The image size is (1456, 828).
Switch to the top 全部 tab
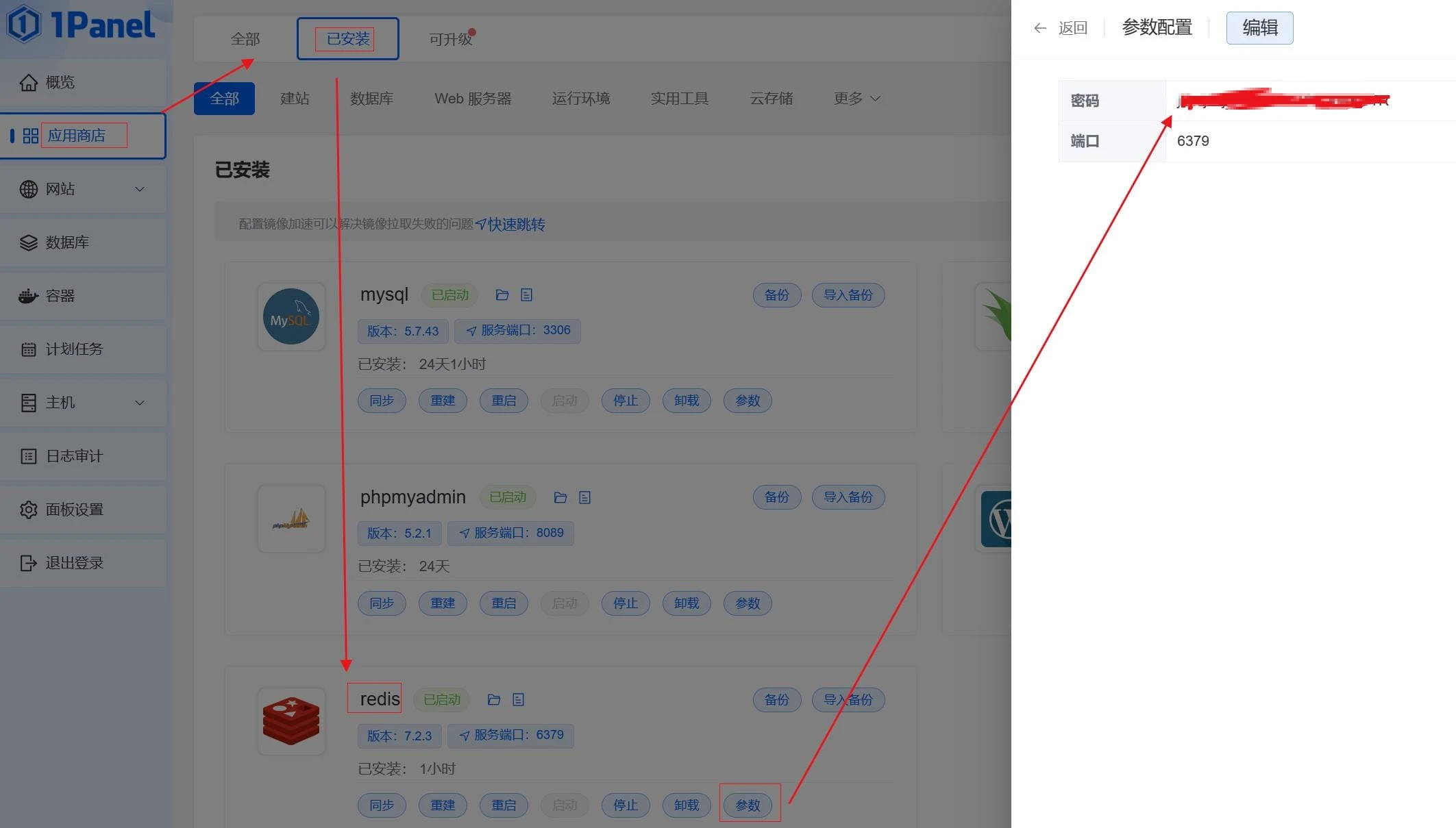point(245,39)
